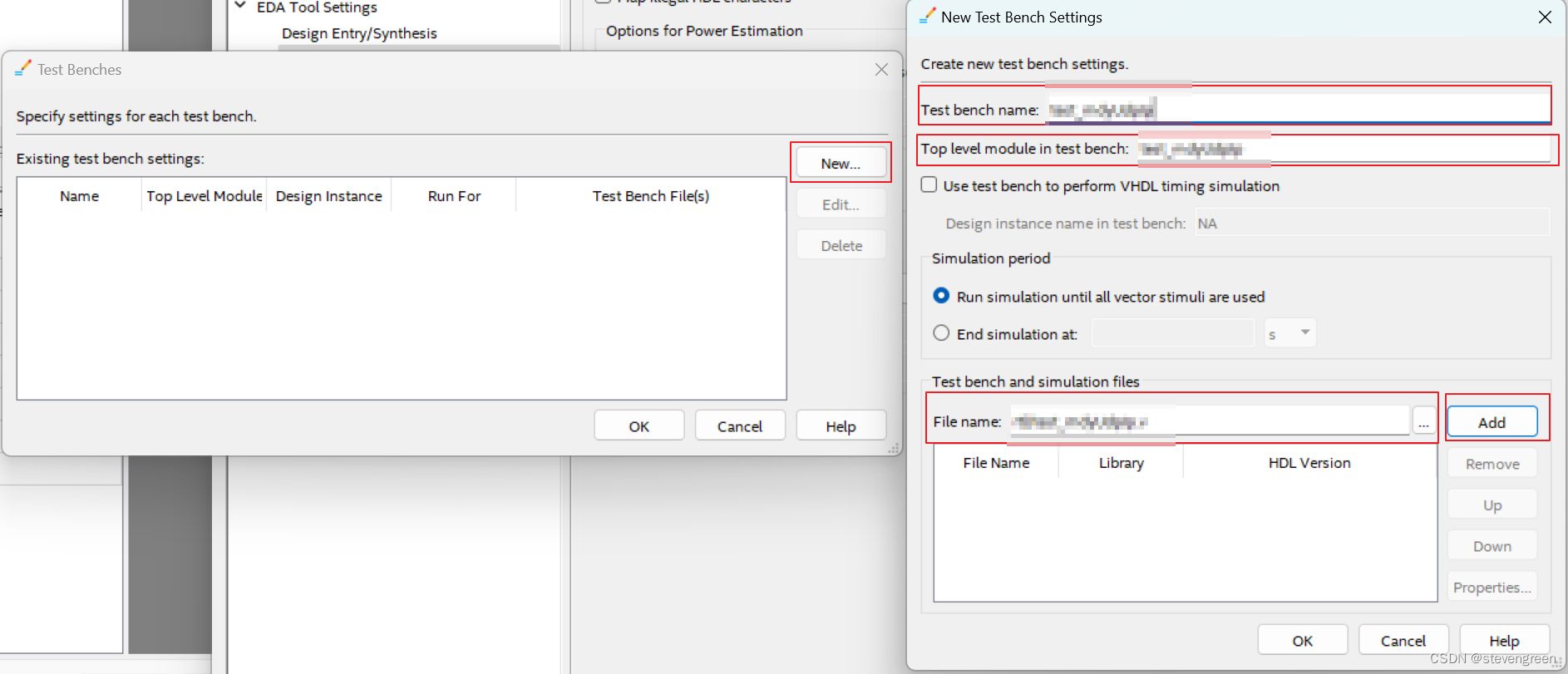Click Top Level Module column header

tap(205, 196)
